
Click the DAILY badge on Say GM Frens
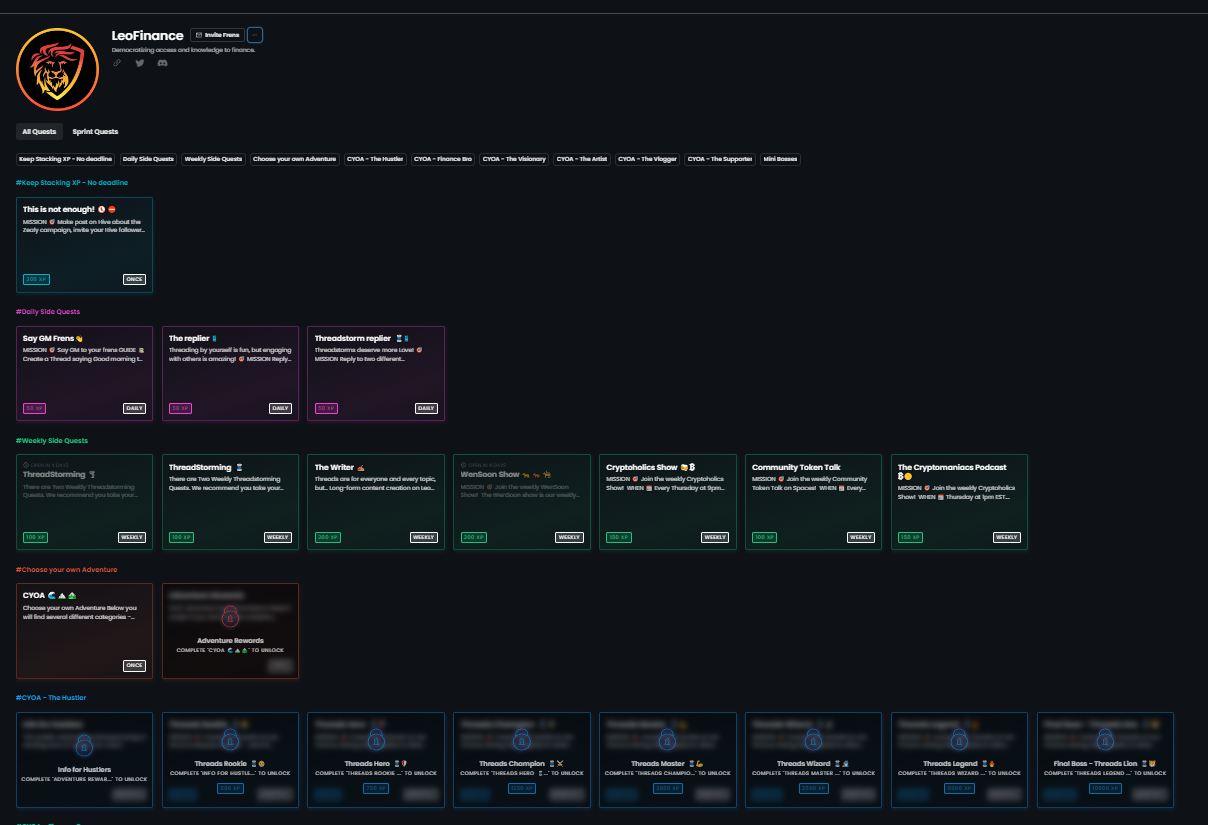[134, 408]
